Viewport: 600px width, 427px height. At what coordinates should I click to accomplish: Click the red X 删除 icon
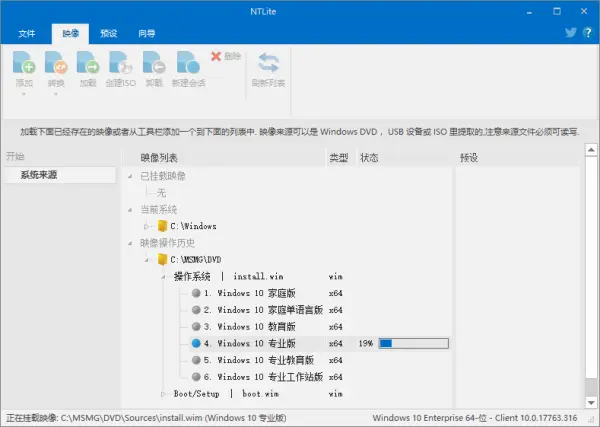(x=216, y=57)
